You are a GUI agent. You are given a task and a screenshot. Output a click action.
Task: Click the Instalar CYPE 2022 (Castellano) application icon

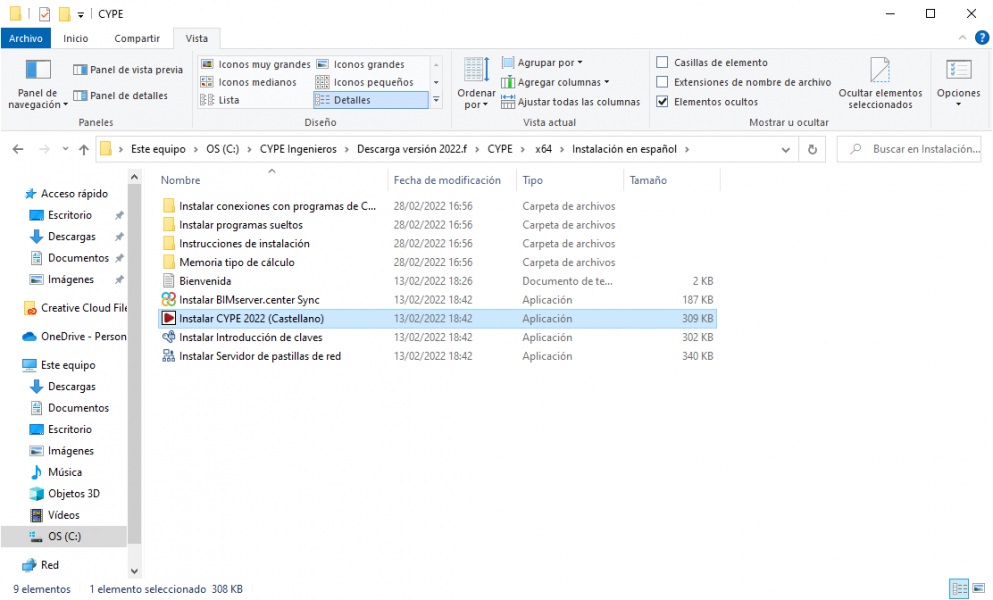[168, 319]
